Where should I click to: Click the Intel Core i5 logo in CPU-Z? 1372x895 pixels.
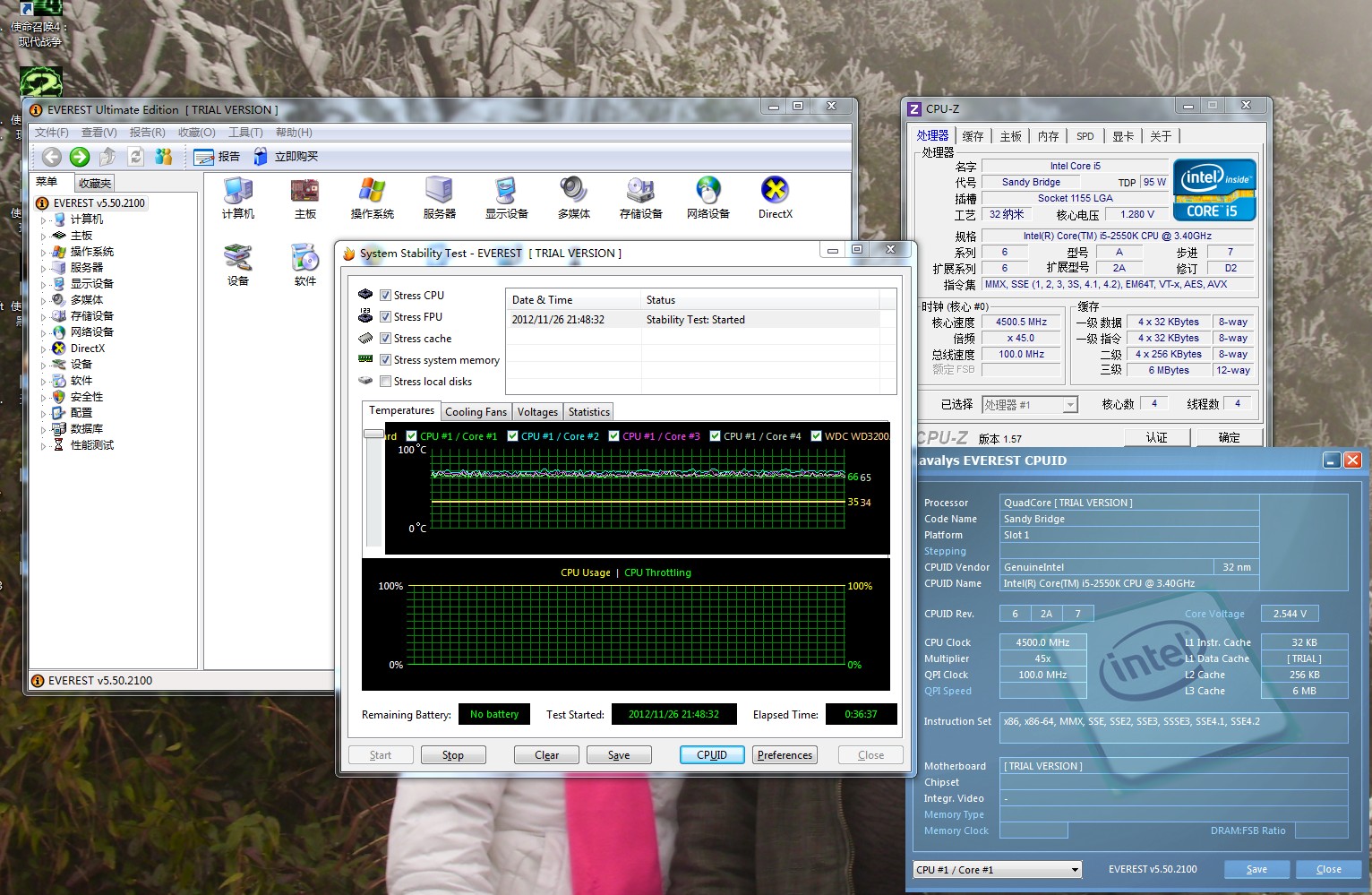click(1214, 190)
